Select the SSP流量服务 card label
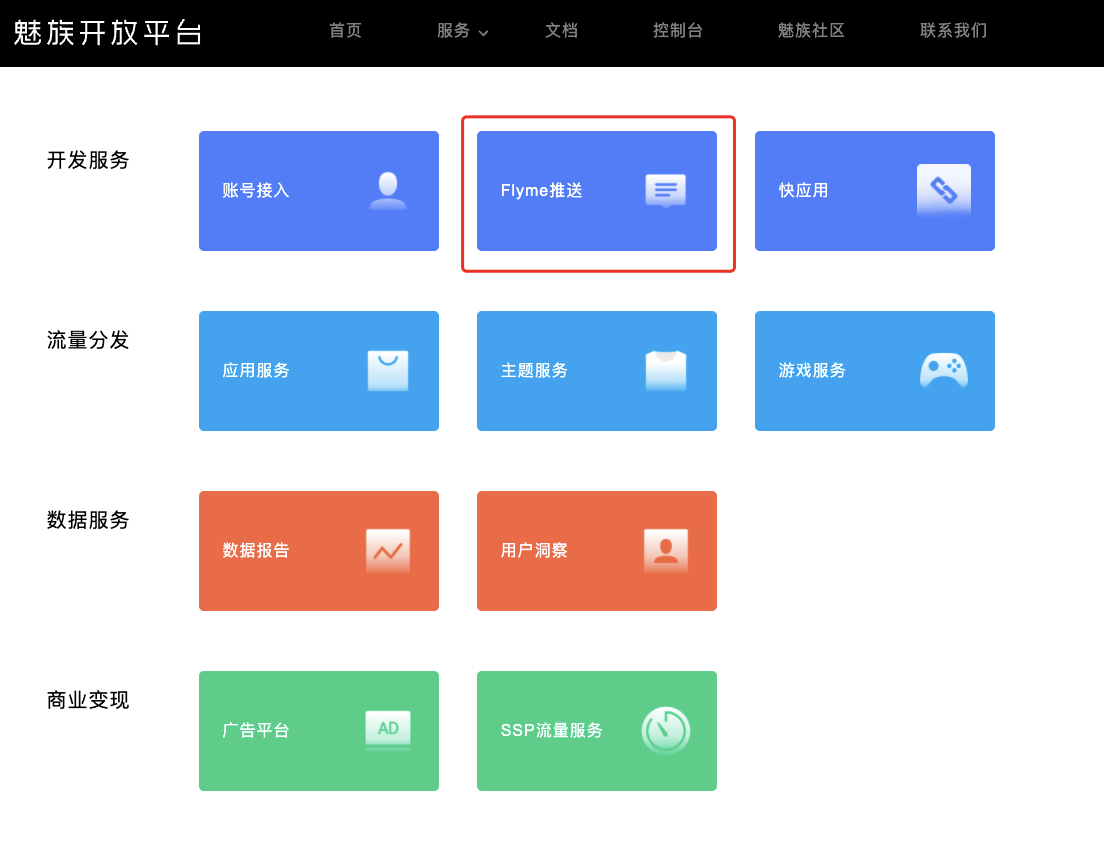Image resolution: width=1104 pixels, height=866 pixels. point(551,730)
